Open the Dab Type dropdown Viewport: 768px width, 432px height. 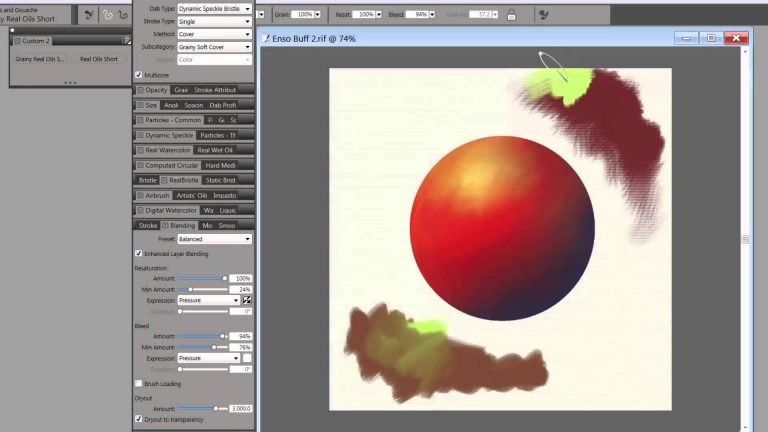point(214,9)
